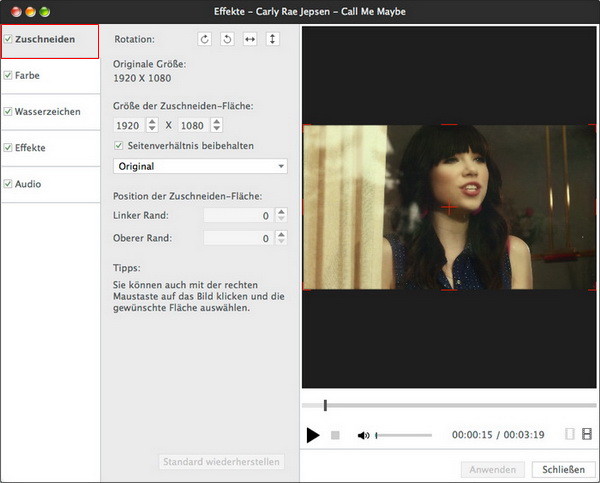The width and height of the screenshot is (600, 483).
Task: Toggle the Wasserzeichen checkbox
Action: pos(8,111)
